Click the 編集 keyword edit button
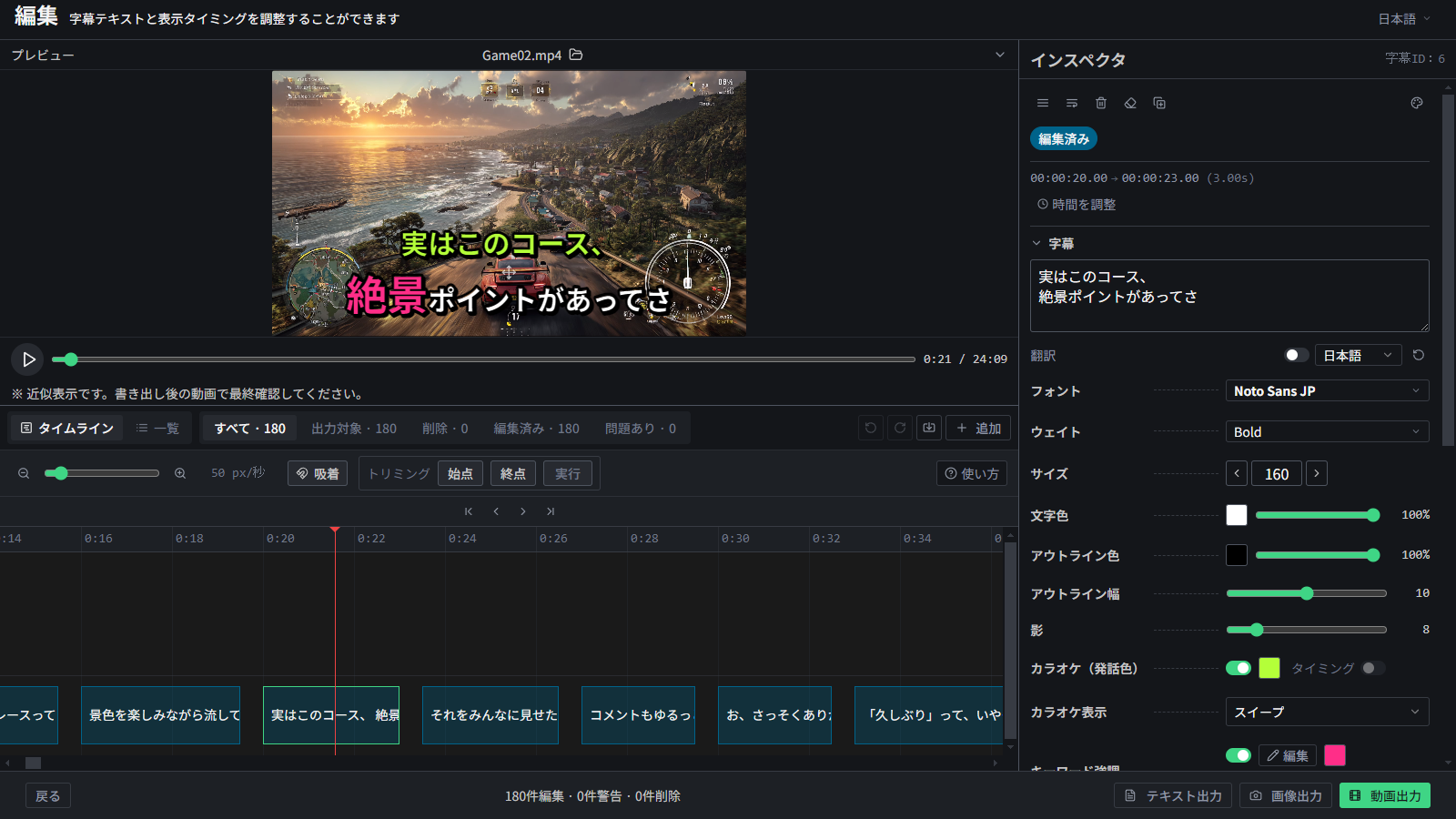 point(1288,755)
